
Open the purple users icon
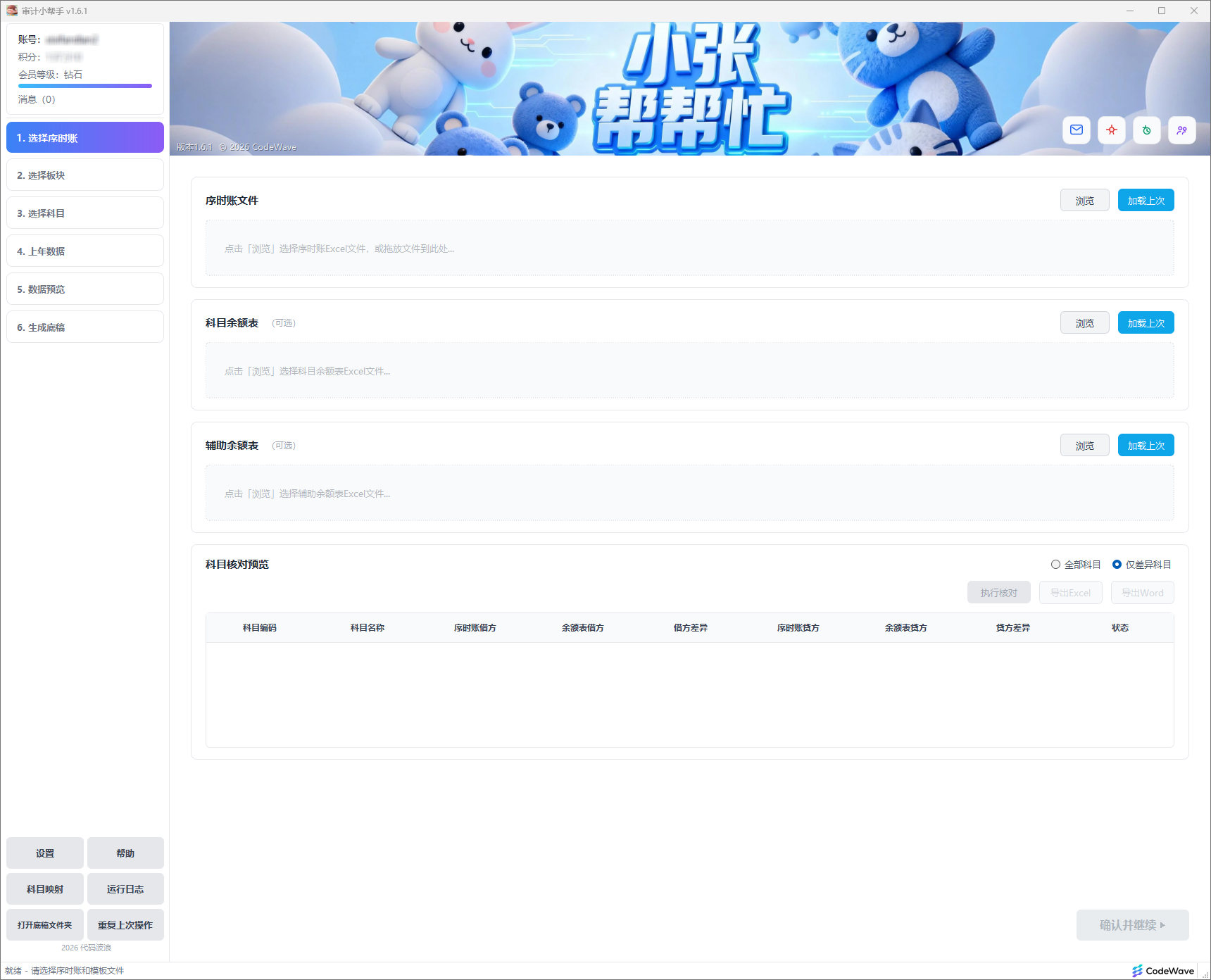pos(1181,130)
